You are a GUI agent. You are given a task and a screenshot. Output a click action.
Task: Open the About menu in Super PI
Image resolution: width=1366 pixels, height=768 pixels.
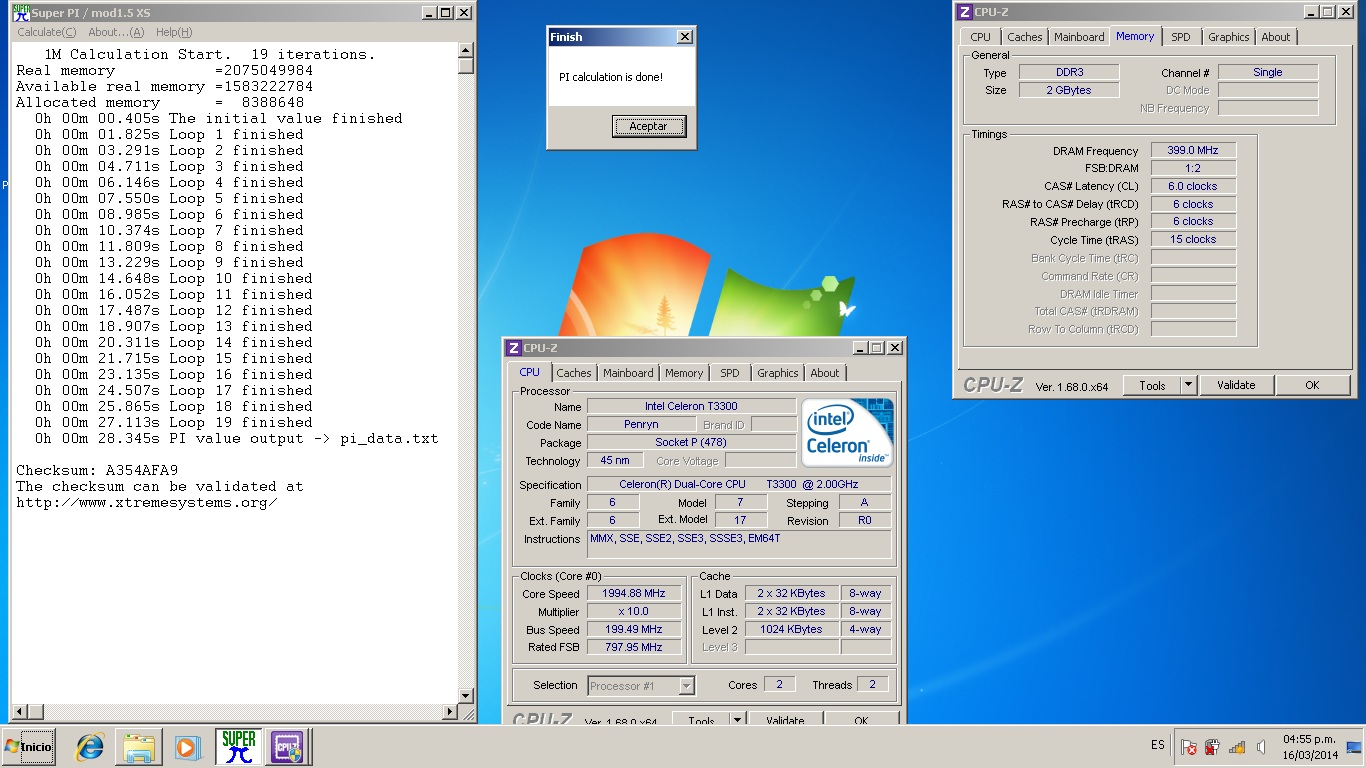click(x=116, y=32)
